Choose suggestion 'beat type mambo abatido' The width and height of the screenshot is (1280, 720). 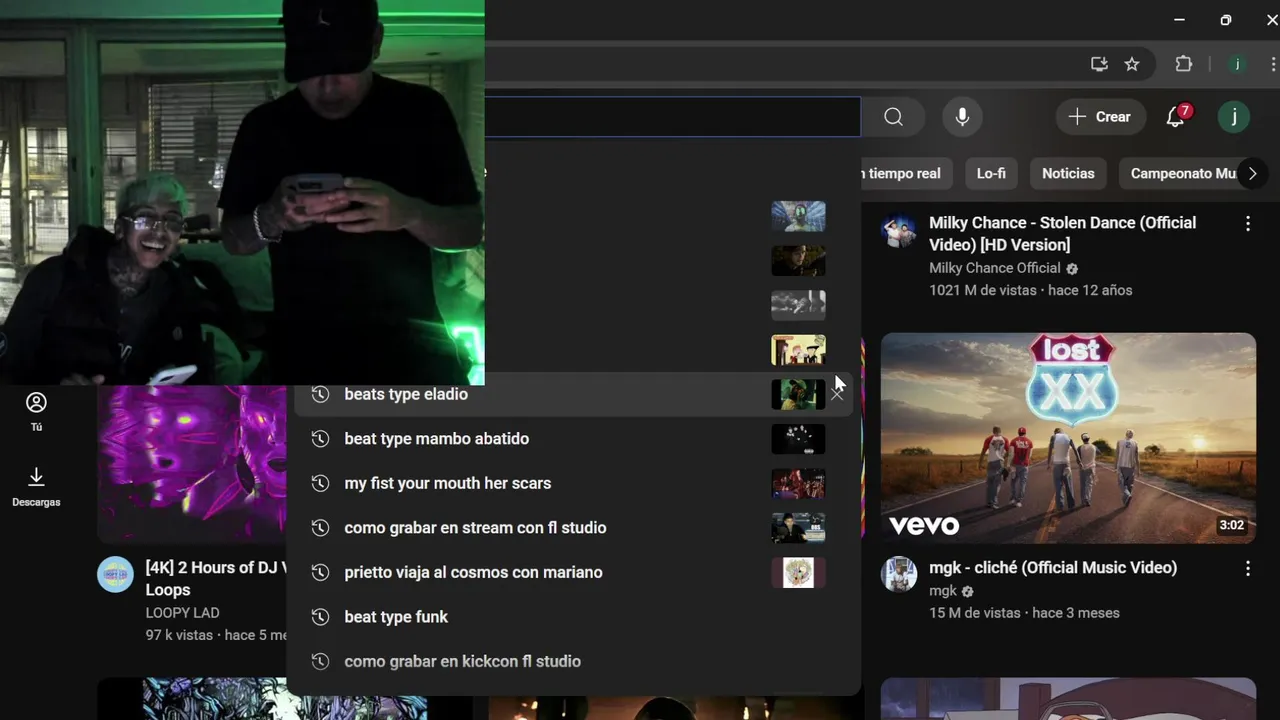tap(573, 438)
